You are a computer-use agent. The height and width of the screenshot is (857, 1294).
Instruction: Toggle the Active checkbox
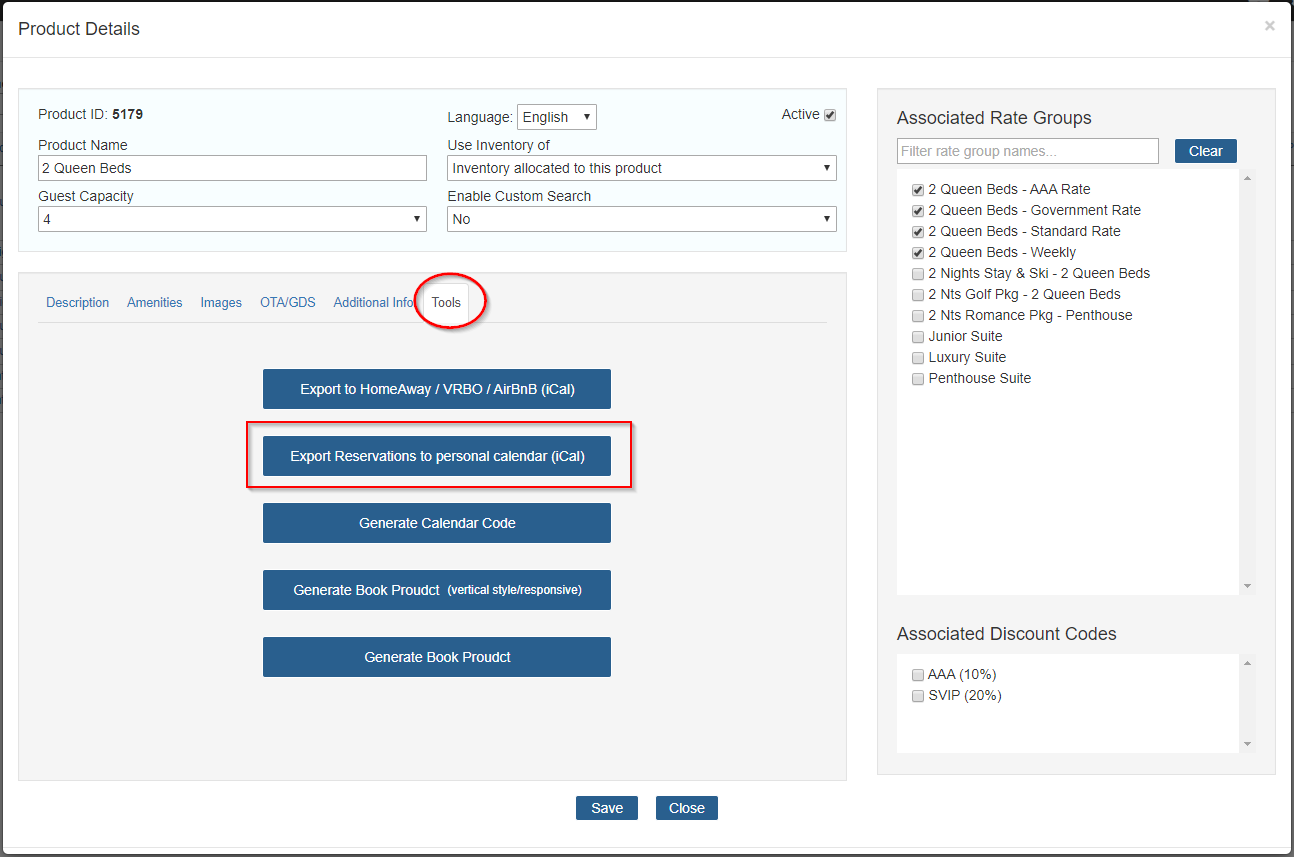(x=830, y=115)
